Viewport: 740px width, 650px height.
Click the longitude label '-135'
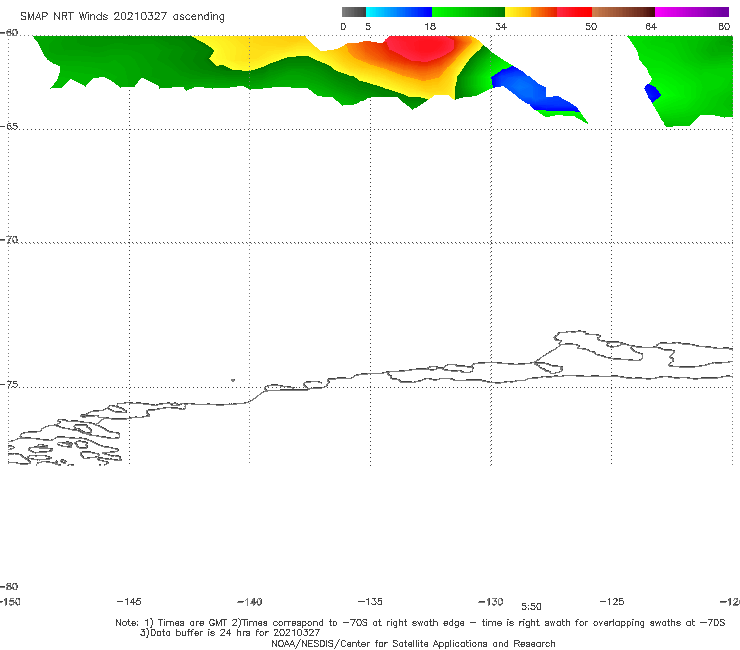(370, 602)
